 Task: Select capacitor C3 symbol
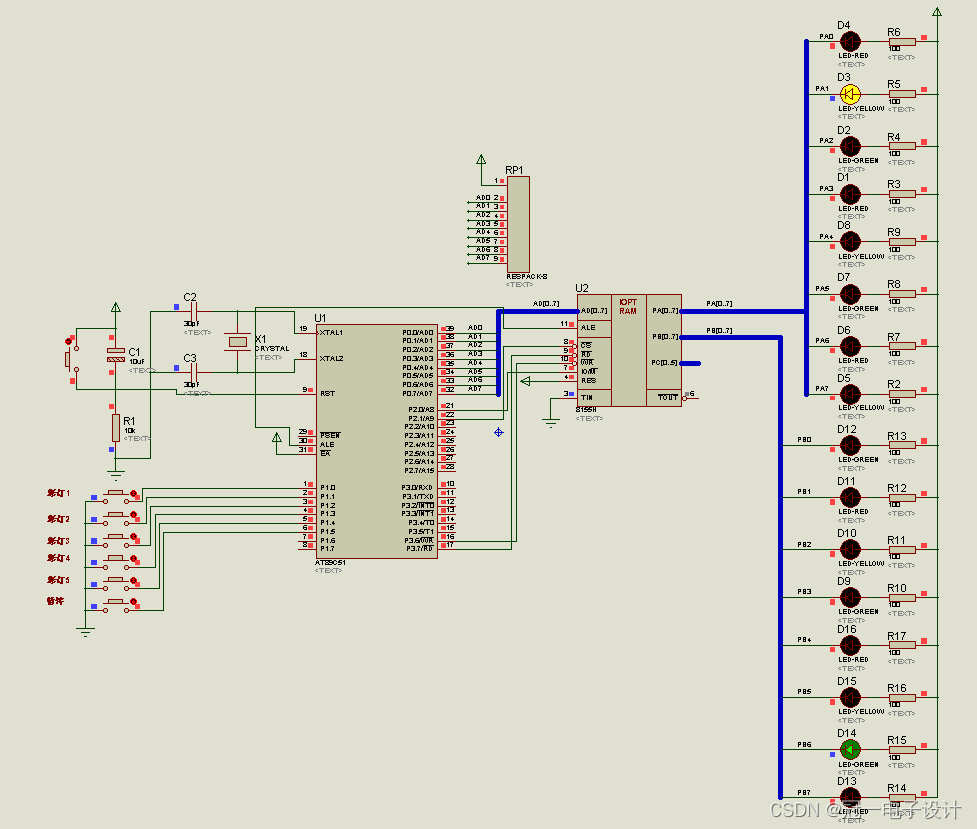pyautogui.click(x=194, y=373)
